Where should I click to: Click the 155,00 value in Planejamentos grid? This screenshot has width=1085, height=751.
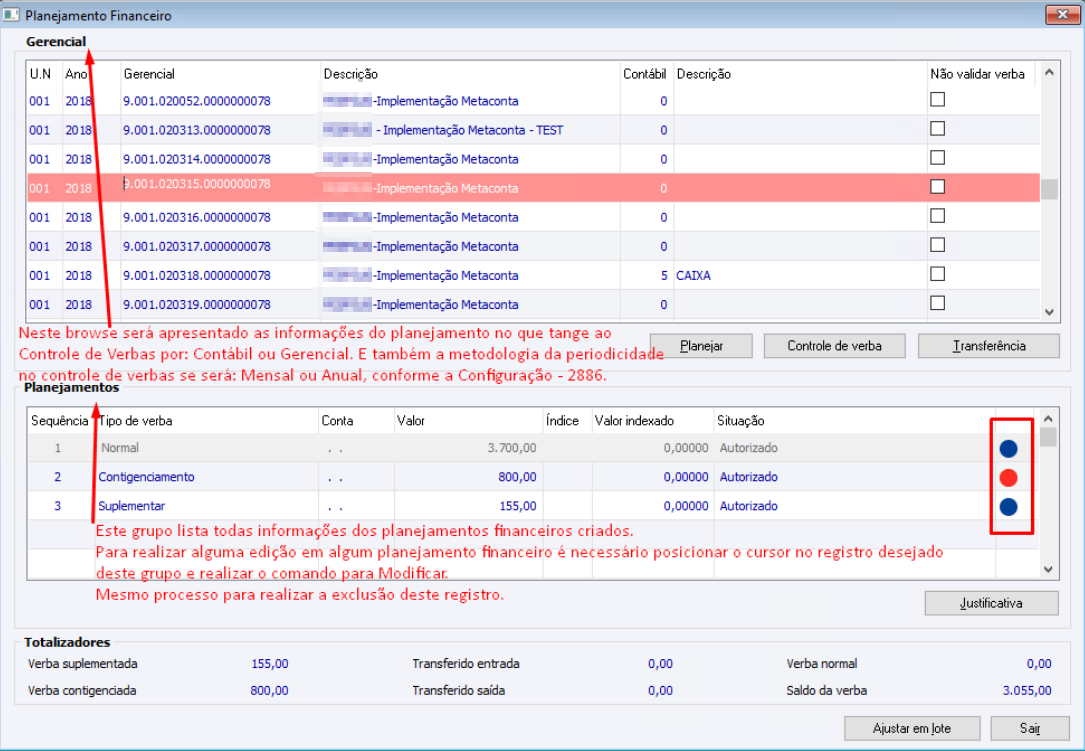518,507
